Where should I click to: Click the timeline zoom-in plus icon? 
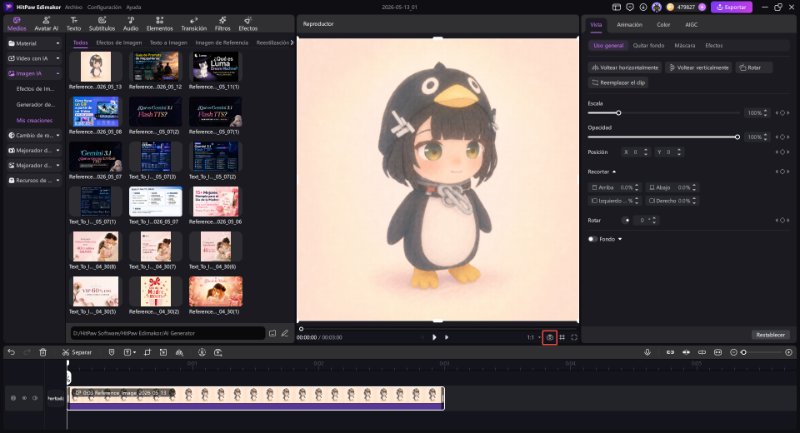789,352
